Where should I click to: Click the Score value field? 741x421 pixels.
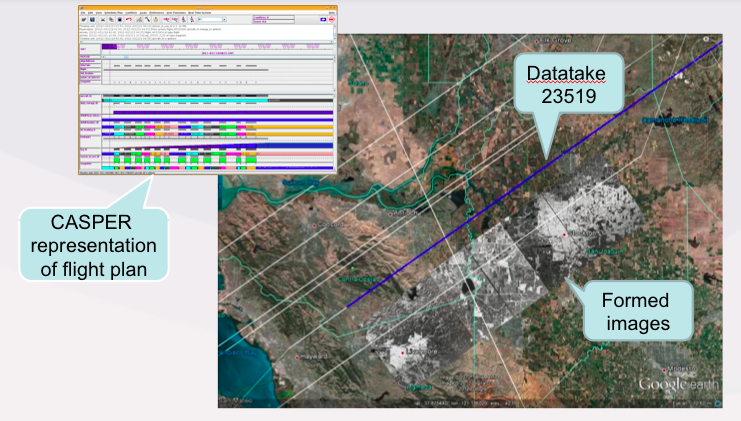274,22
